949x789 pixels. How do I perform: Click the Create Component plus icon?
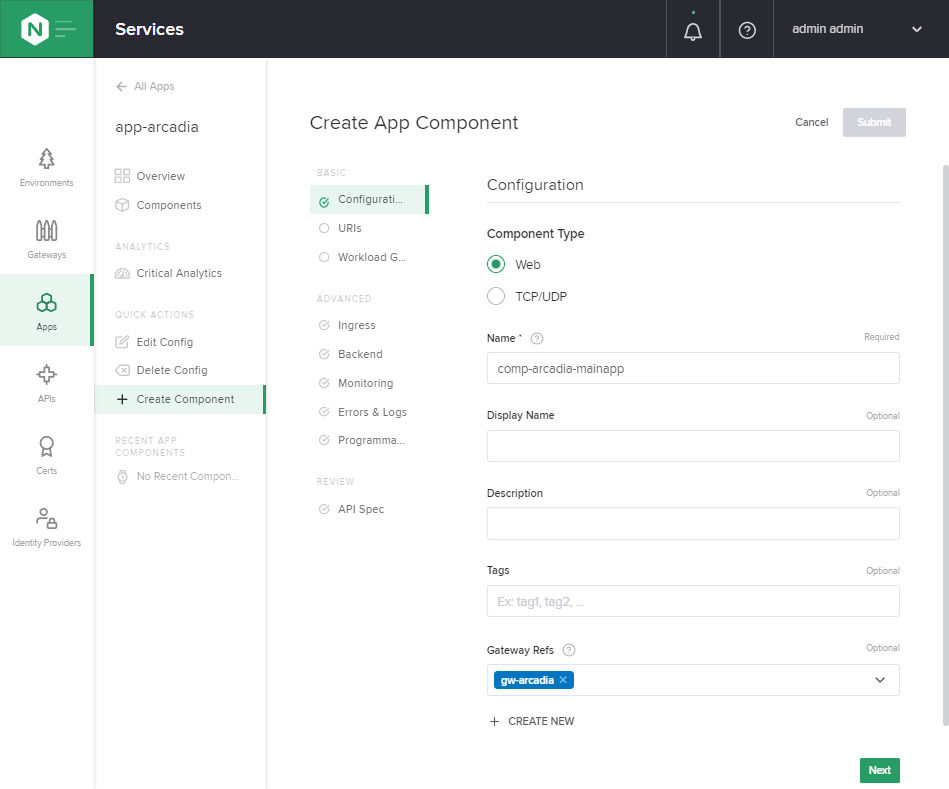(x=122, y=399)
